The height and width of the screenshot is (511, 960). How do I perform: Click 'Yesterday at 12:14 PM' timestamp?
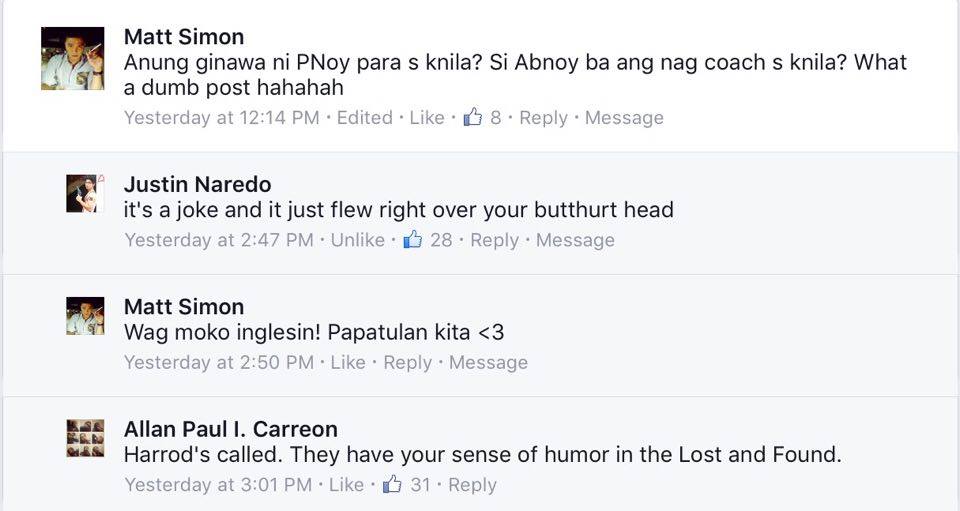point(222,117)
